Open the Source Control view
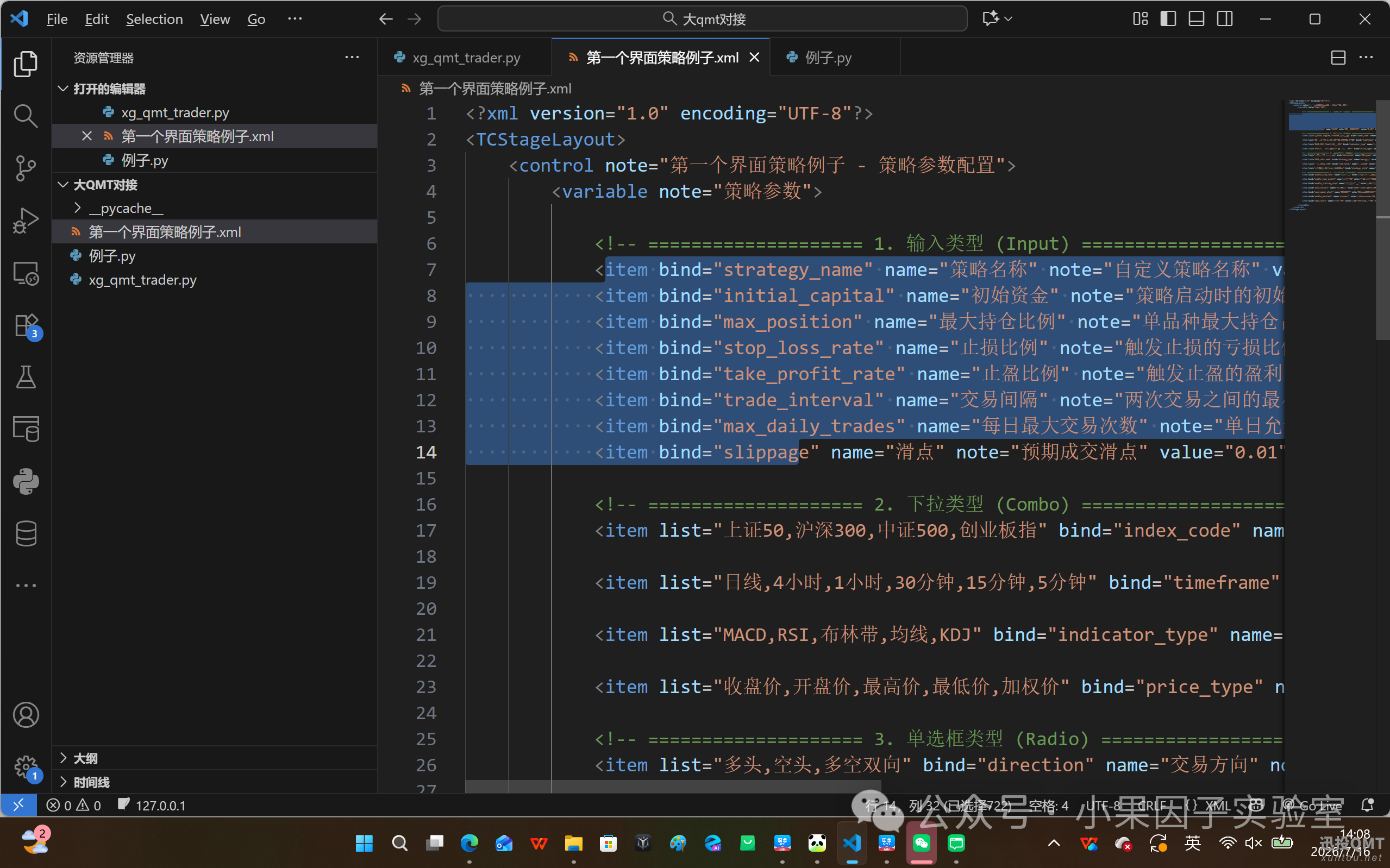 [x=25, y=168]
